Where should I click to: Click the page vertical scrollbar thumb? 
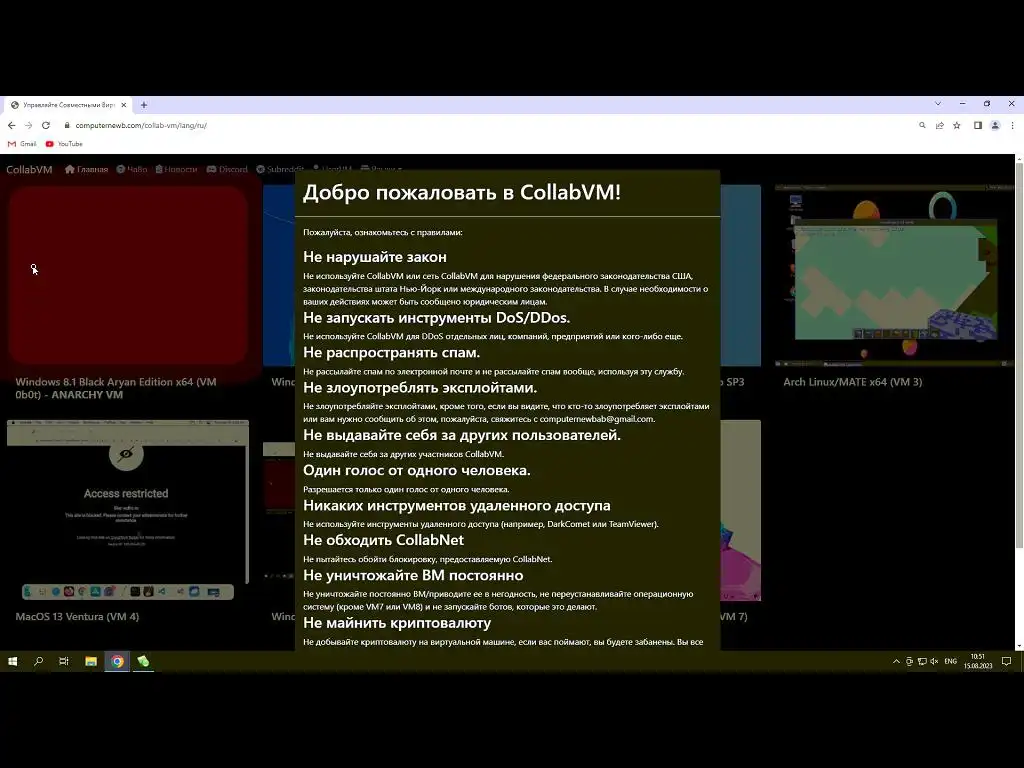[x=1019, y=356]
